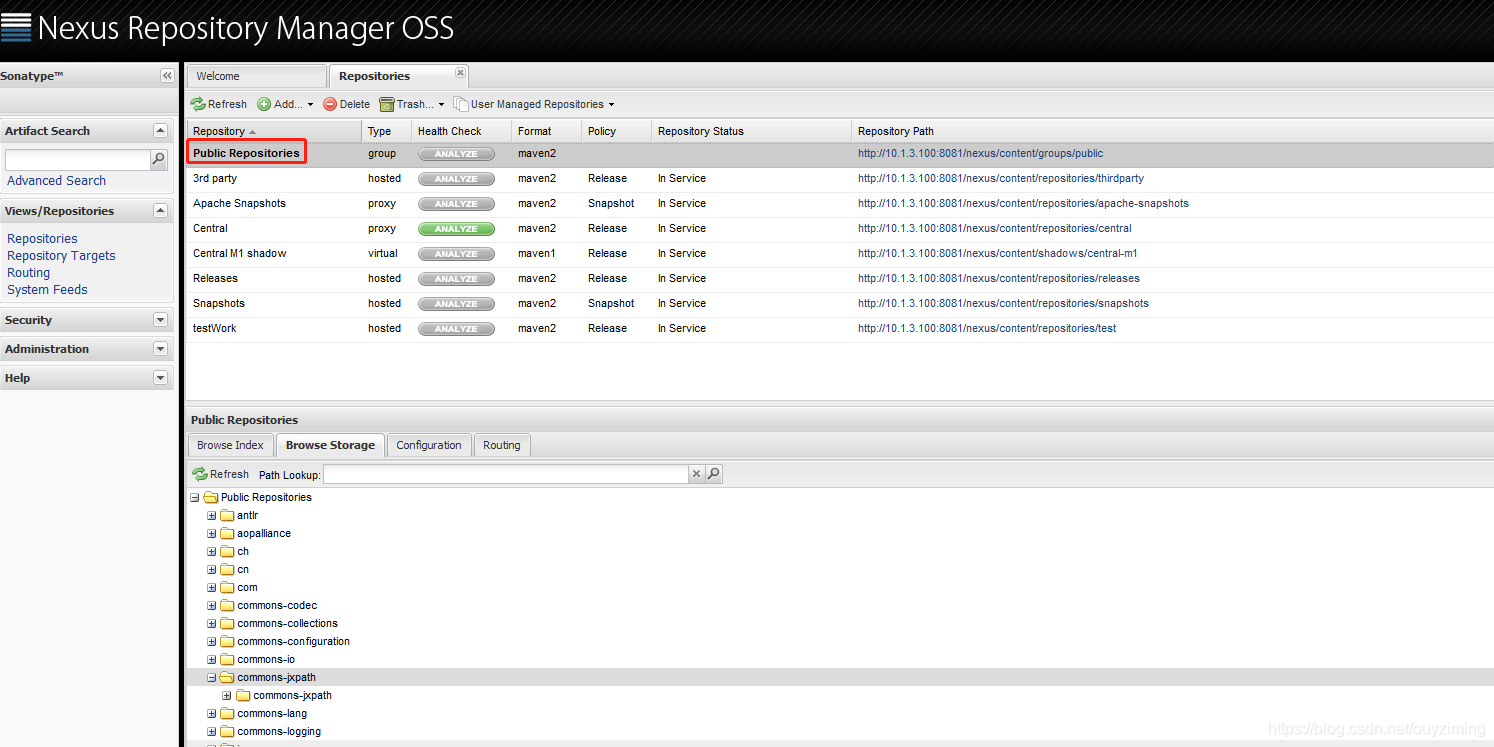Expand the Help panel
The height and width of the screenshot is (747, 1494).
pyautogui.click(x=160, y=378)
